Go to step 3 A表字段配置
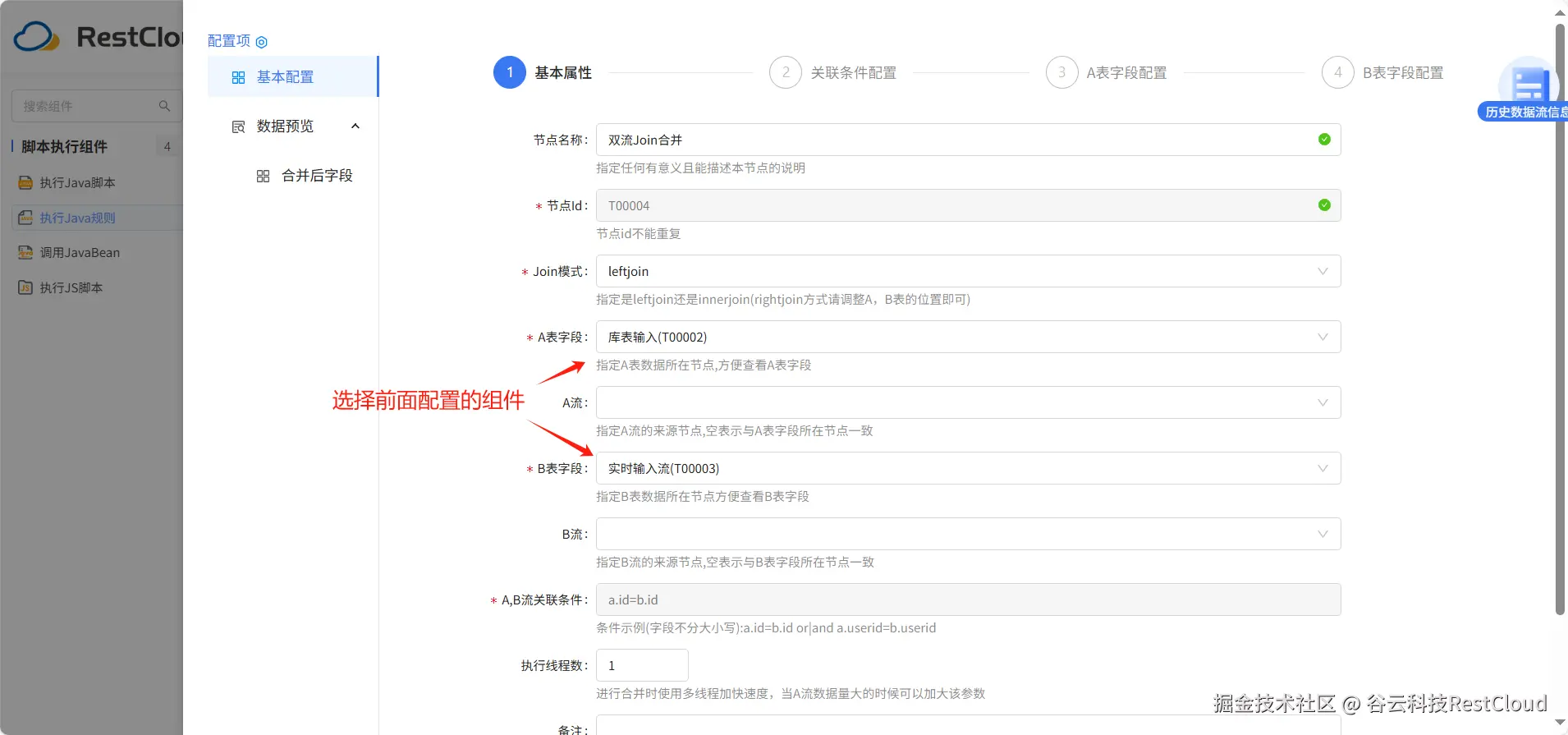The height and width of the screenshot is (735, 1568). 1106,72
